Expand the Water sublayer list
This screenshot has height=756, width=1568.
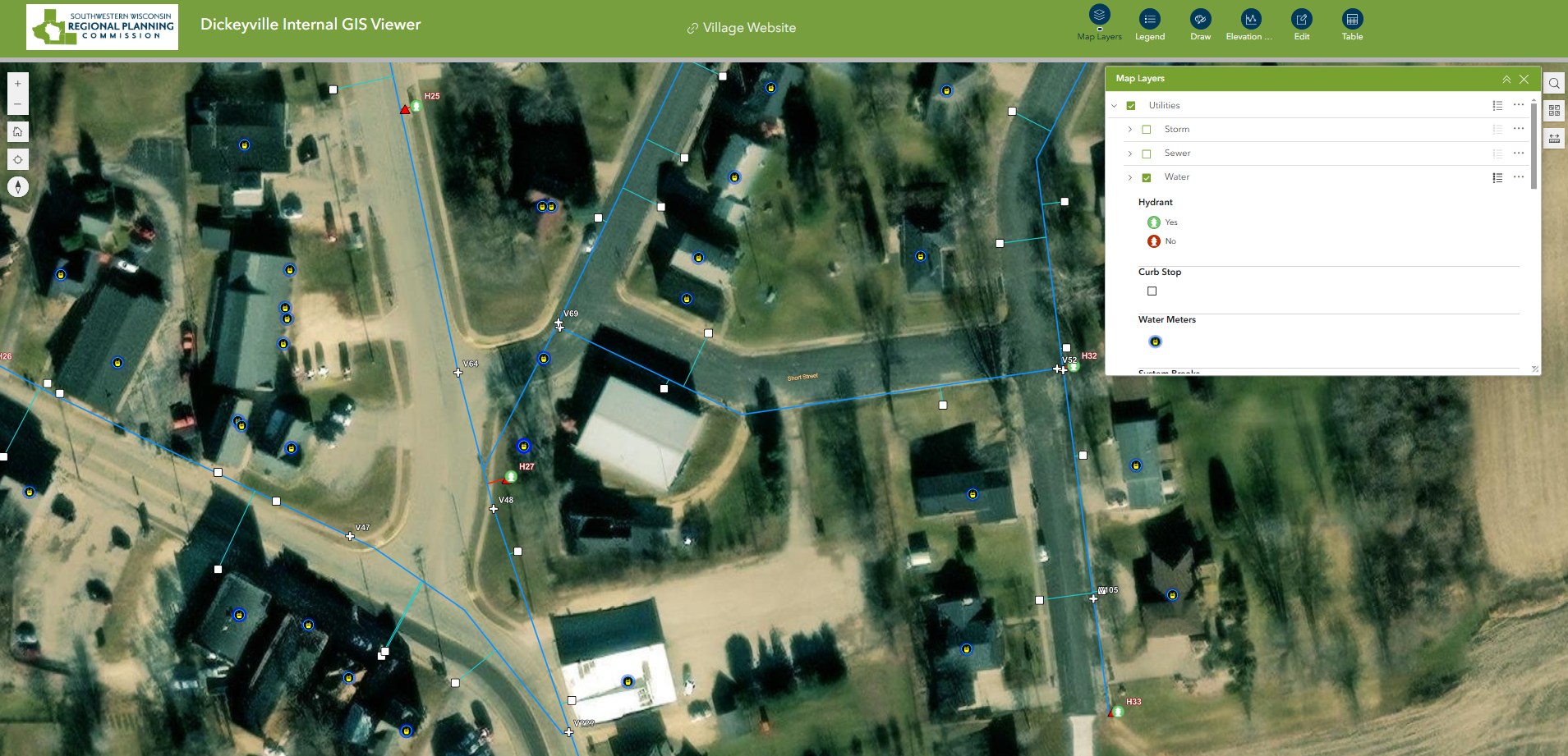[x=1130, y=177]
